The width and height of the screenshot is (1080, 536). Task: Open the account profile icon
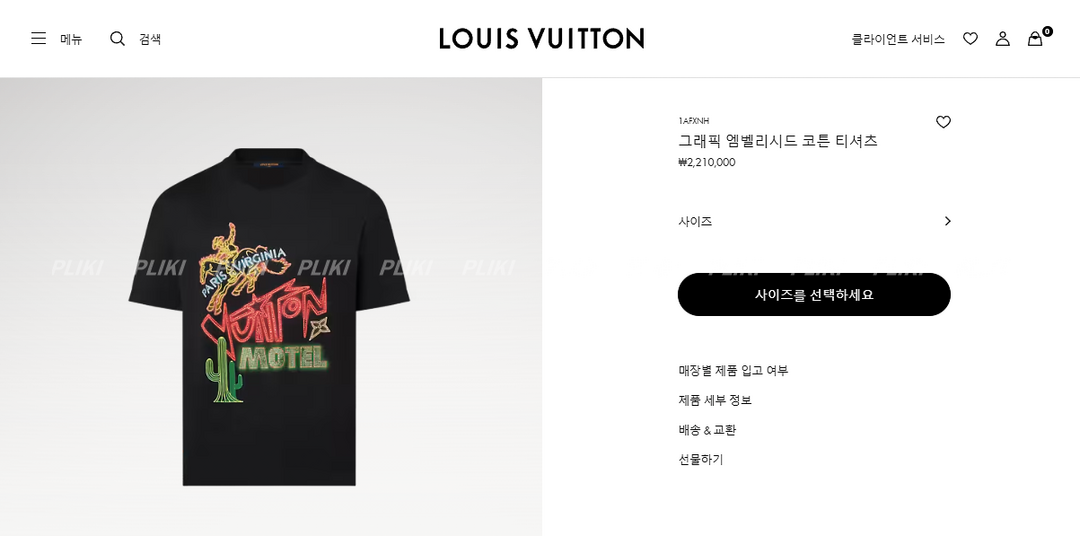(x=1003, y=39)
